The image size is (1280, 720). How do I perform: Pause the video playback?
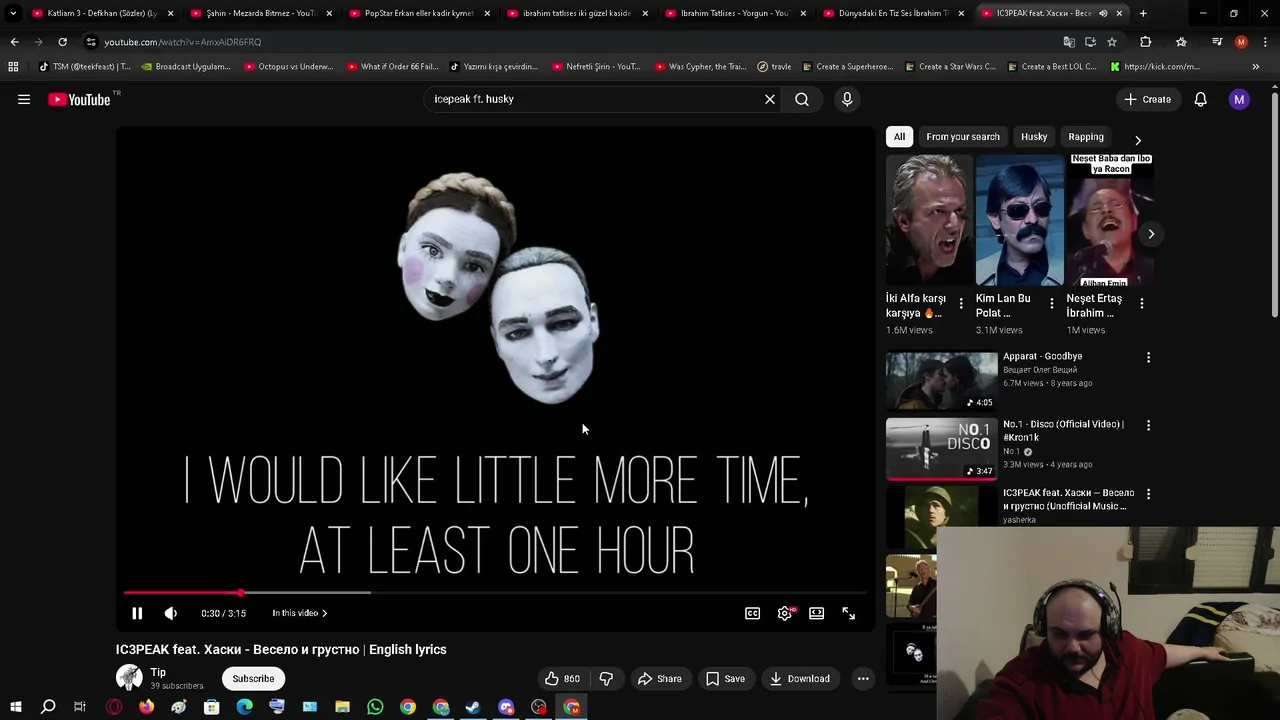tap(137, 613)
